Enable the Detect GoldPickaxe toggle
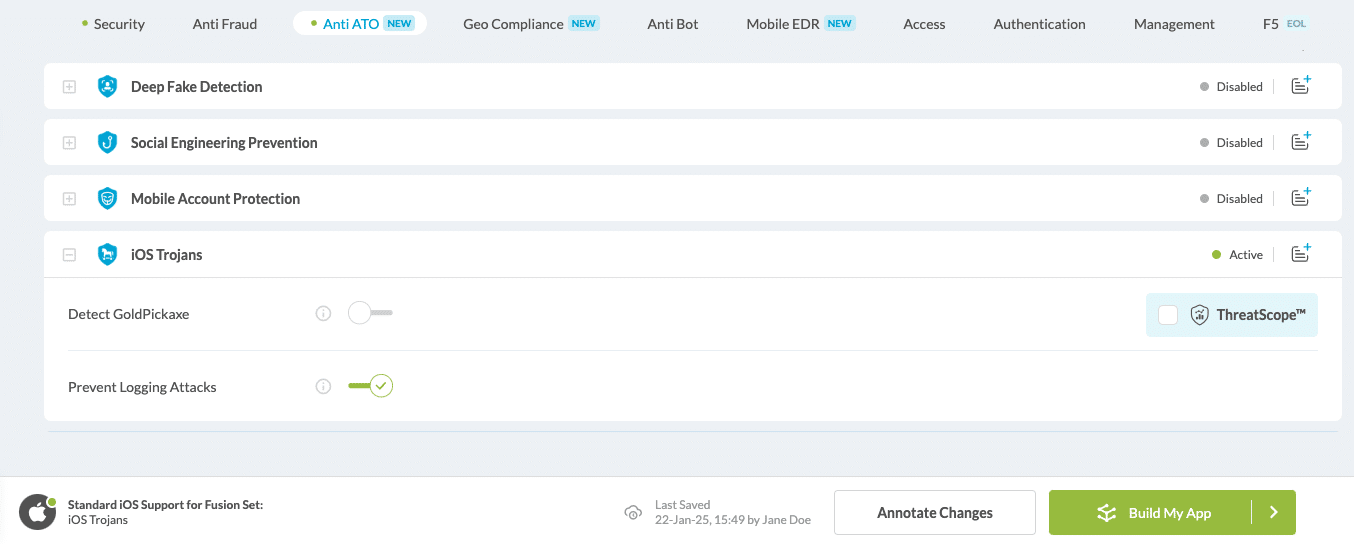The height and width of the screenshot is (544, 1354). pyautogui.click(x=370, y=314)
